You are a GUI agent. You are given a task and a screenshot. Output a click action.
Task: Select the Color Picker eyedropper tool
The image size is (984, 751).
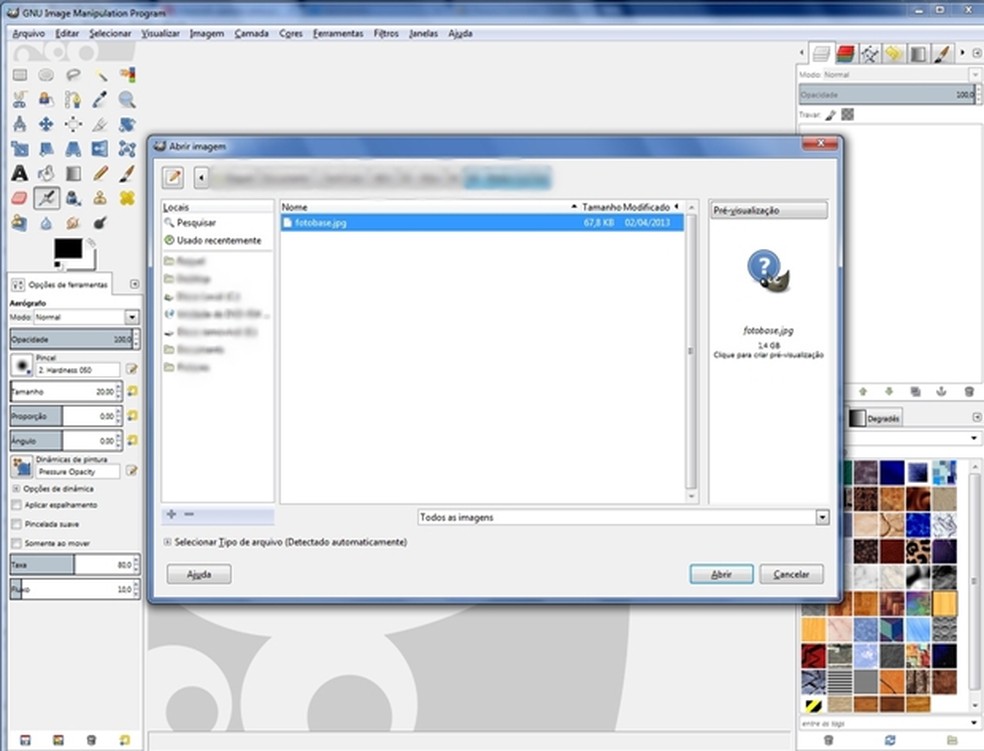(x=100, y=100)
